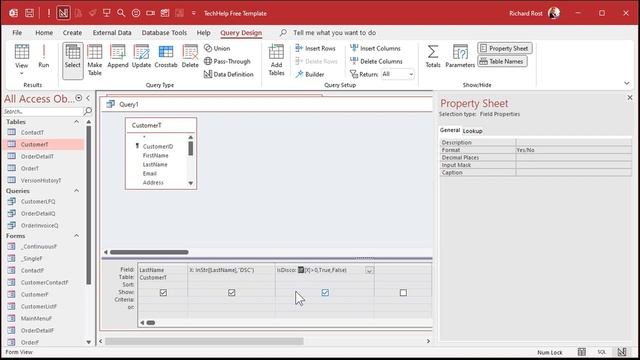Uncheck Show for the X InStr column
This screenshot has height=360, width=640.
(x=231, y=293)
